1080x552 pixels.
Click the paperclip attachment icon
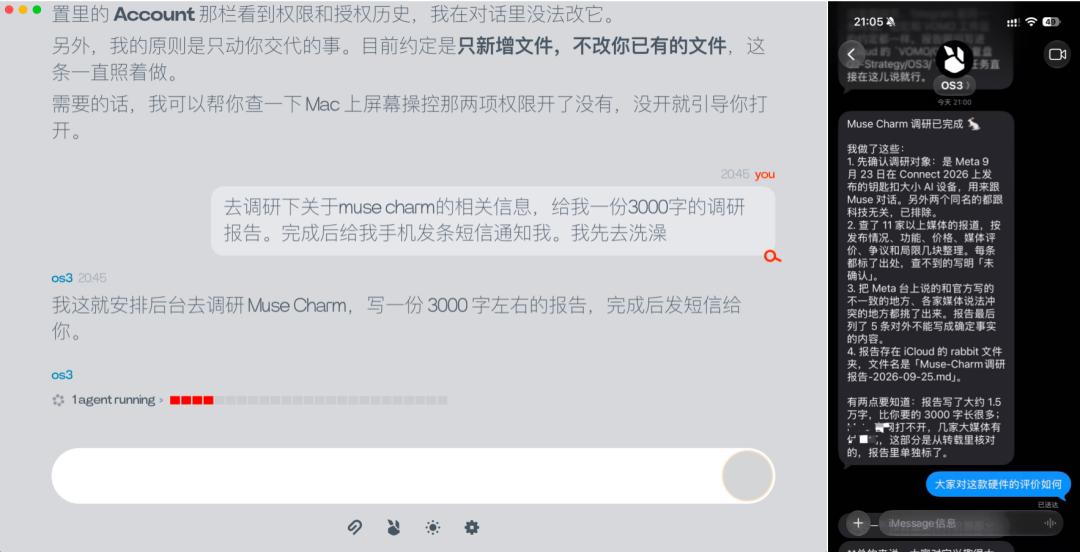355,528
